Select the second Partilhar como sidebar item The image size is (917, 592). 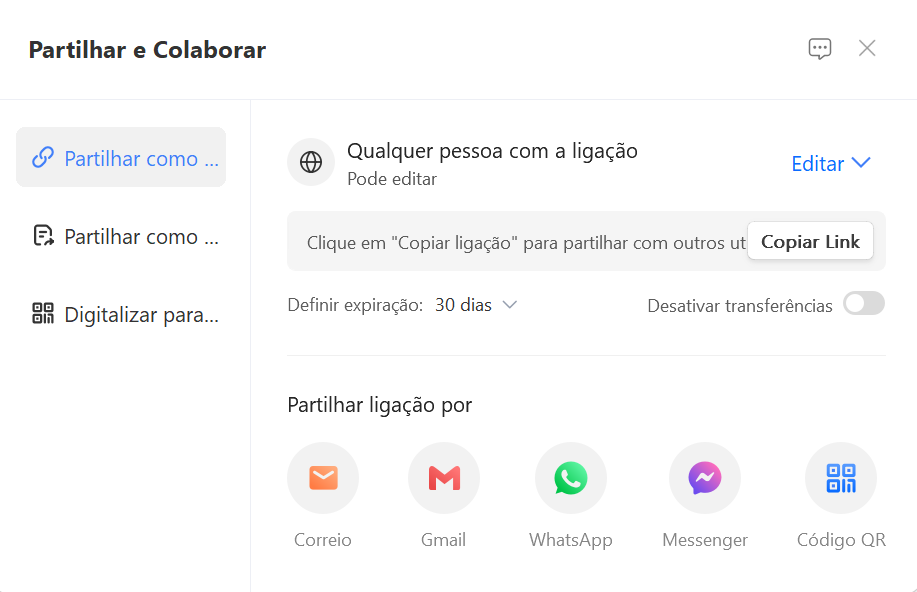tap(120, 236)
